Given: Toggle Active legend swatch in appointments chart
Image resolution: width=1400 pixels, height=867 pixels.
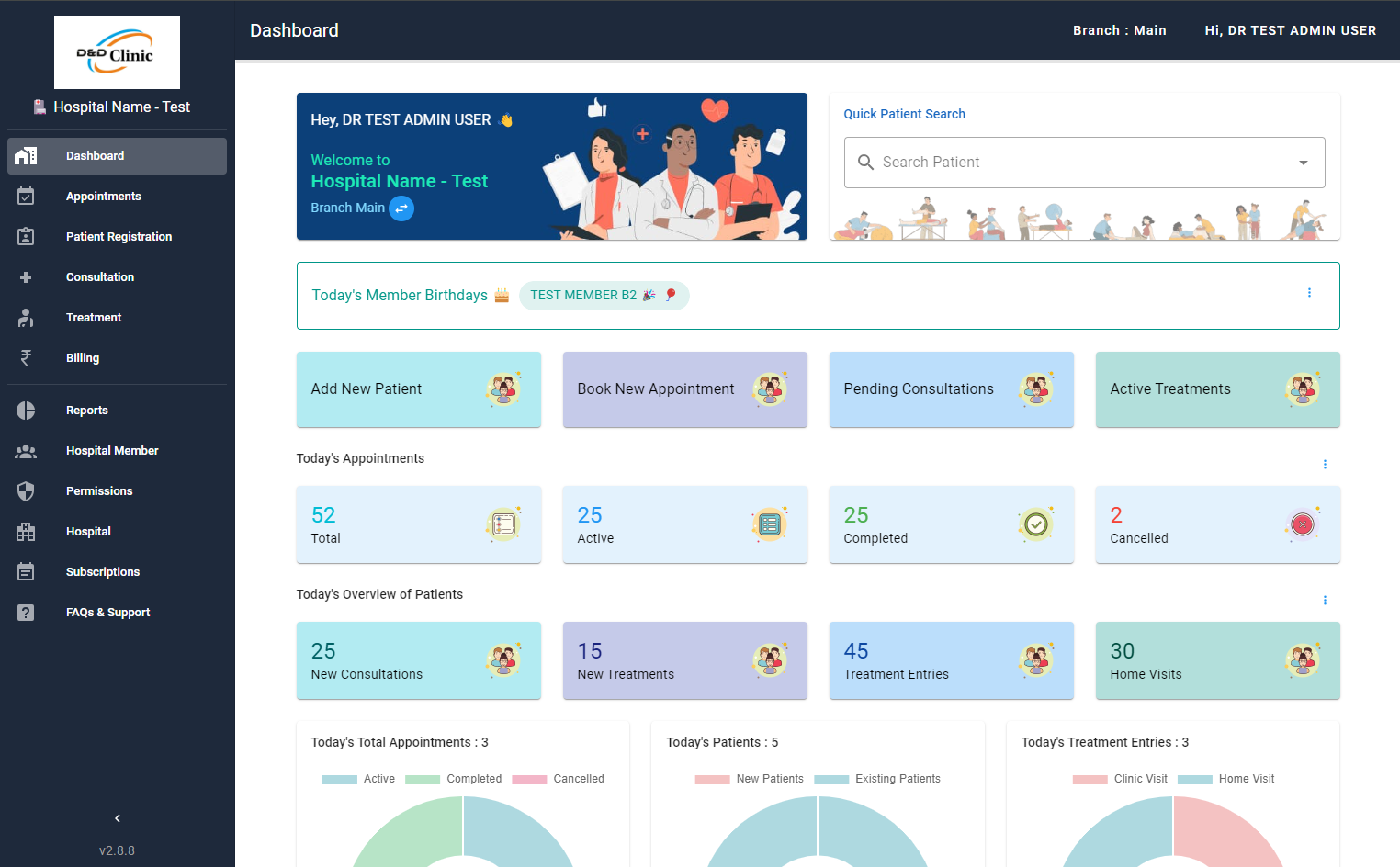Looking at the screenshot, I should coord(340,780).
